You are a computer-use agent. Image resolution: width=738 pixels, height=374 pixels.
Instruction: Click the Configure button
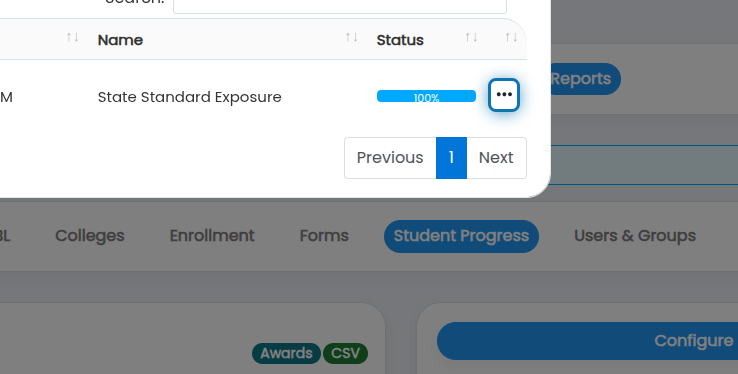click(x=587, y=341)
